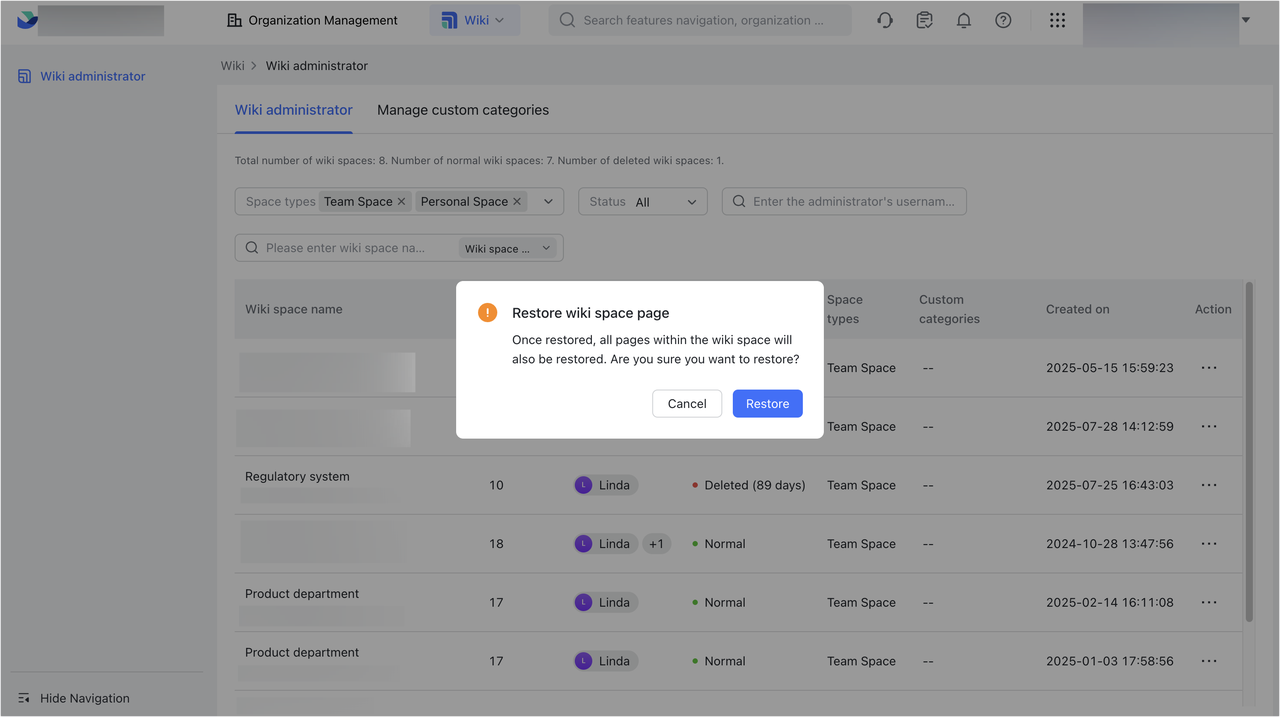
Task: Switch to the Wiki administrator tab
Action: pyautogui.click(x=294, y=110)
